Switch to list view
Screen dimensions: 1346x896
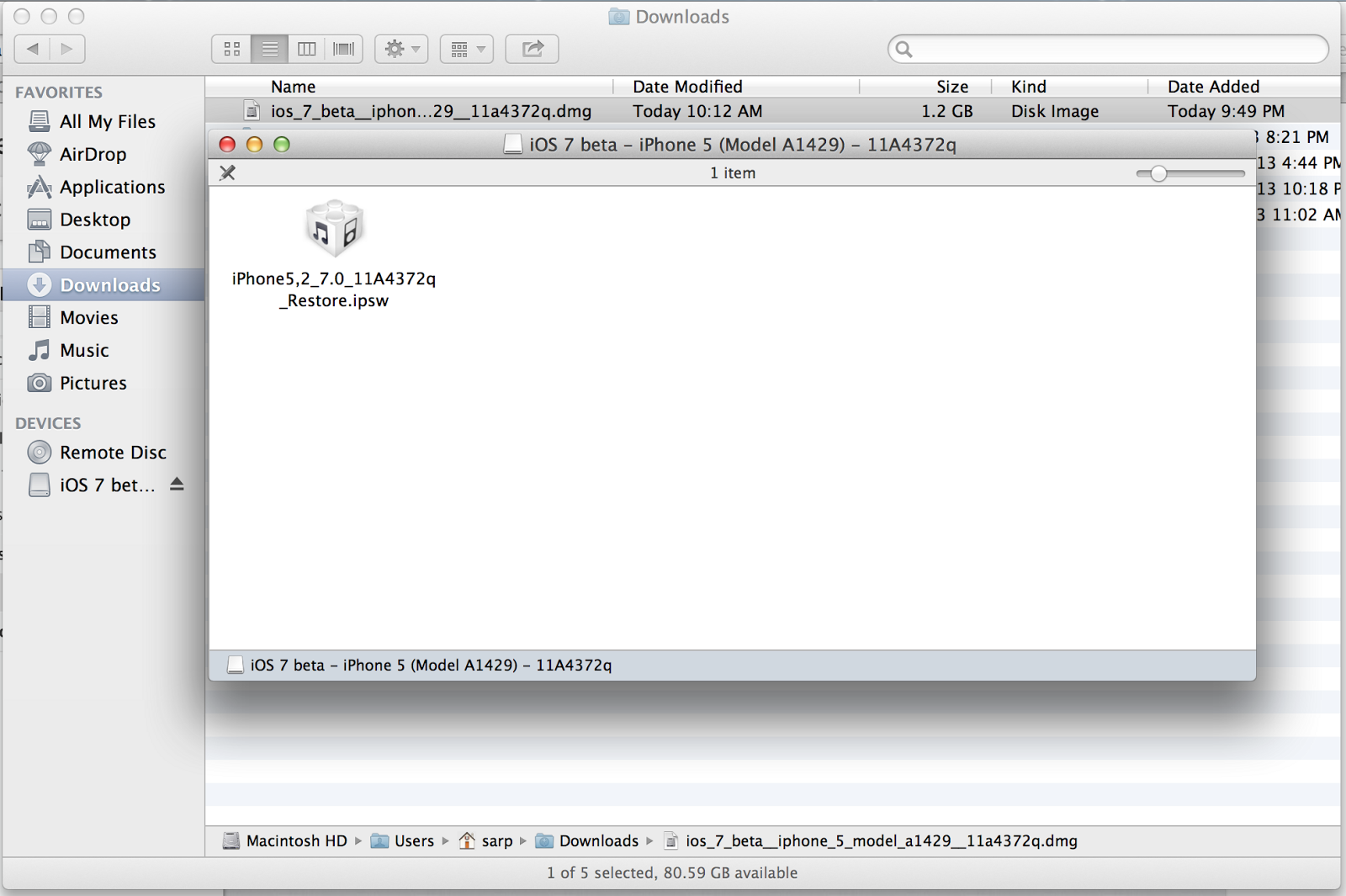tap(269, 49)
